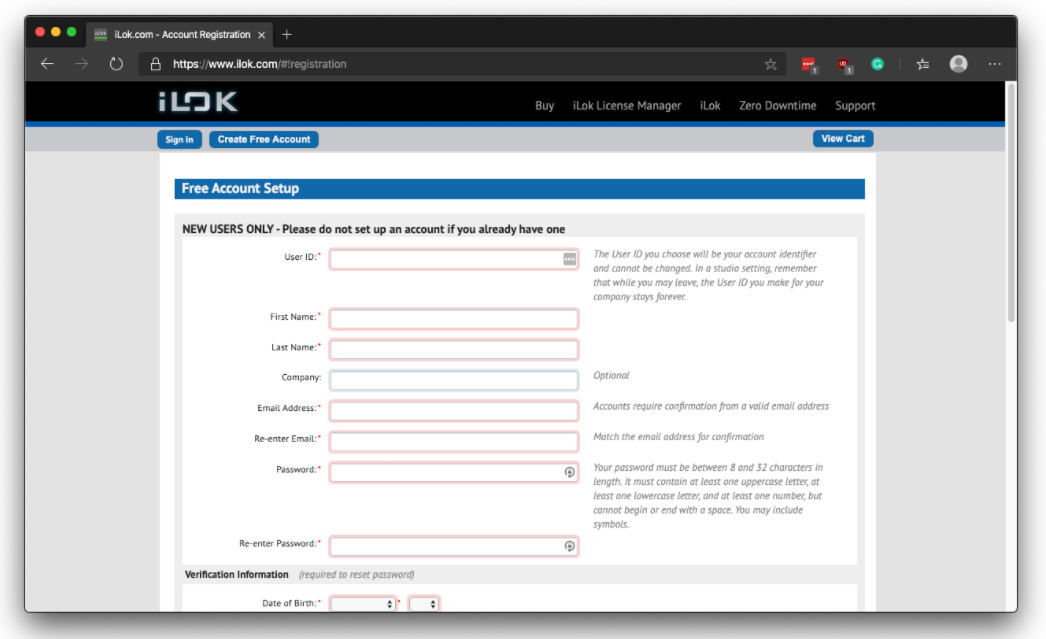Click the iLok logo
The height and width of the screenshot is (639, 1046).
point(198,103)
